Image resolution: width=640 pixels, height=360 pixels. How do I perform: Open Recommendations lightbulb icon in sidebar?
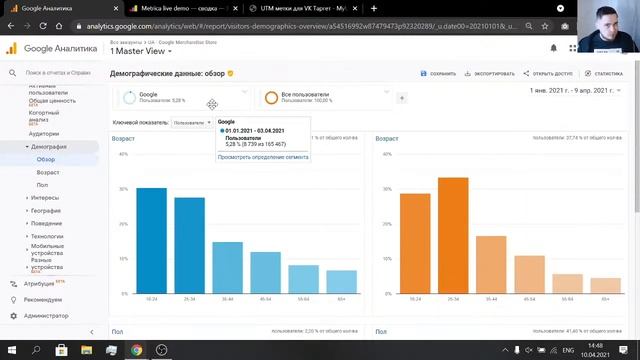pyautogui.click(x=13, y=300)
